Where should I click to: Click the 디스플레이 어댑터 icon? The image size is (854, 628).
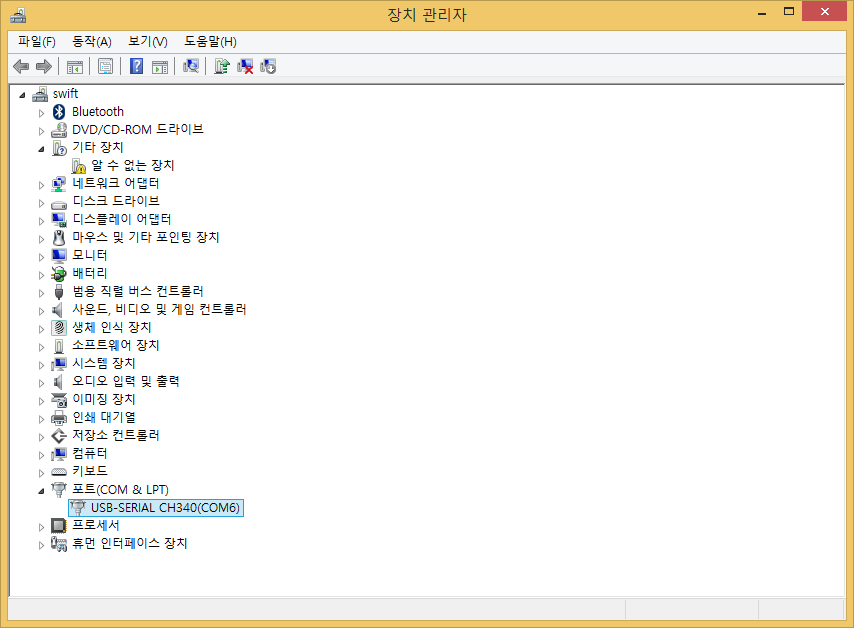(59, 220)
